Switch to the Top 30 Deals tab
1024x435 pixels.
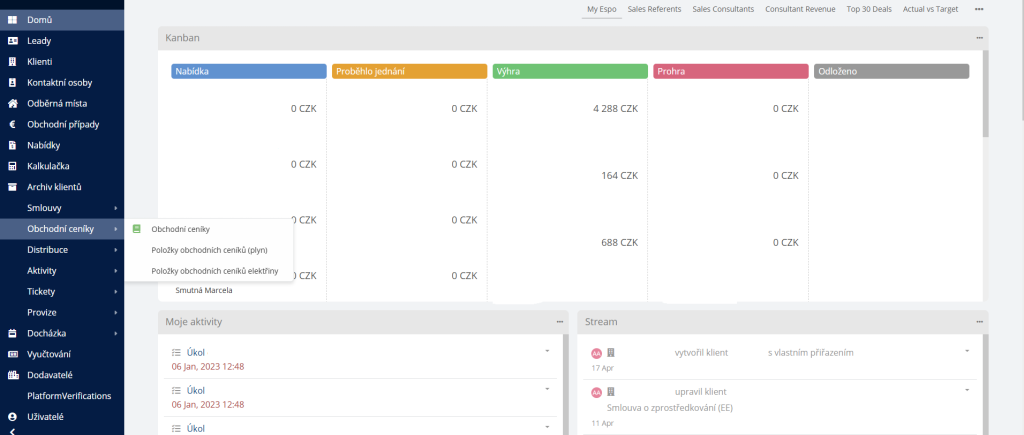point(868,9)
